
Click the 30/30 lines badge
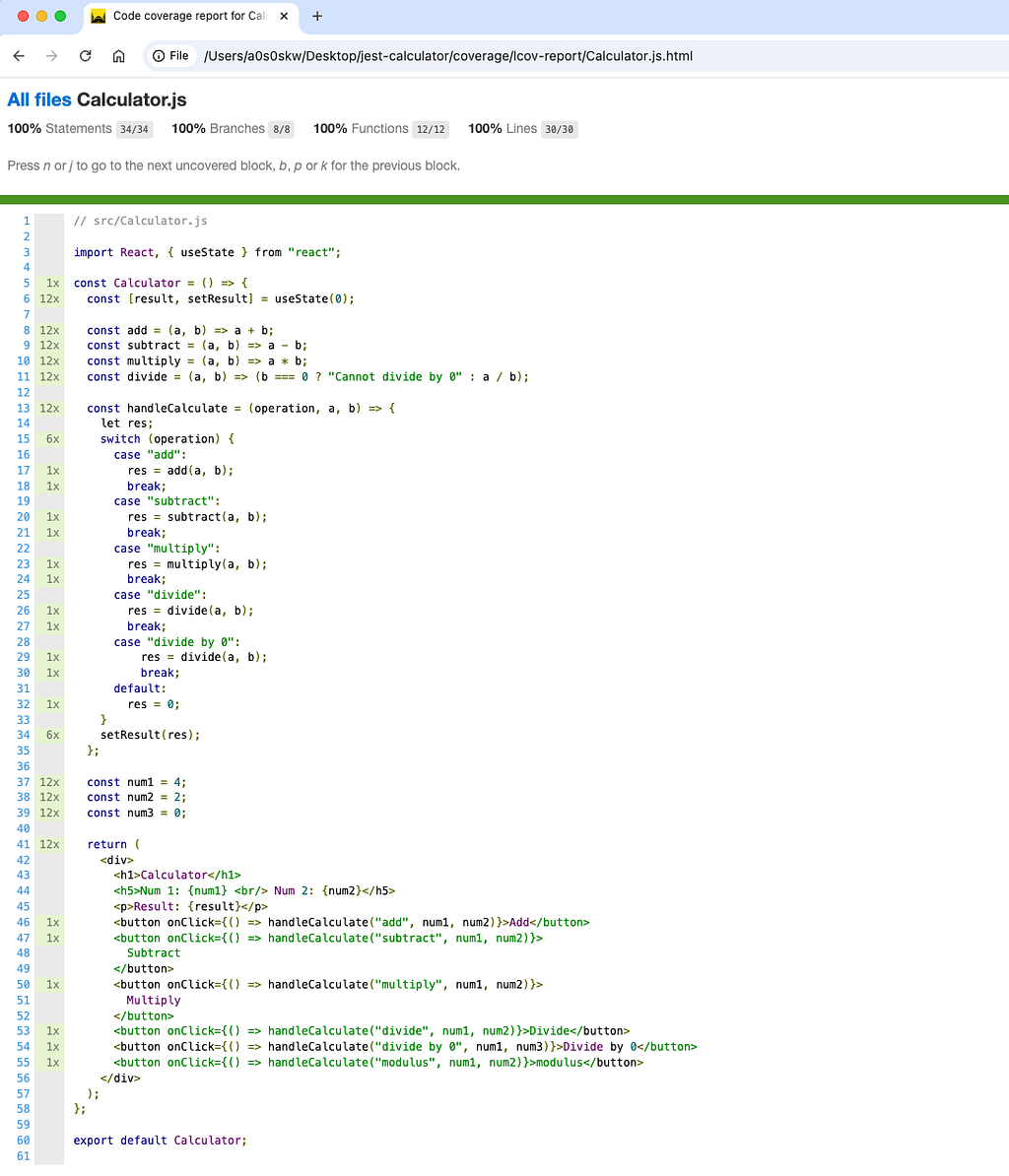pyautogui.click(x=559, y=129)
